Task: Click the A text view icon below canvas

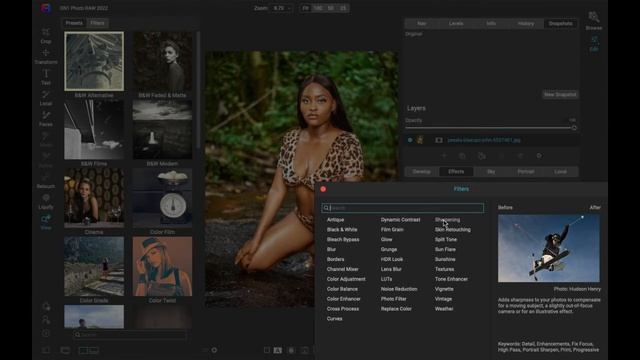Action: pyautogui.click(x=278, y=350)
